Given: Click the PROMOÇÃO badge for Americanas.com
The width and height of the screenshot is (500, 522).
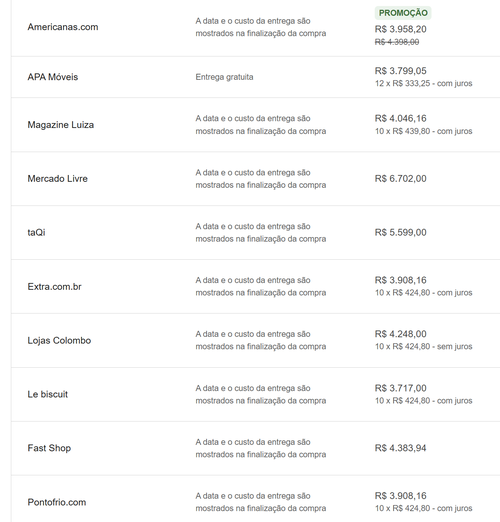Looking at the screenshot, I should tap(403, 13).
